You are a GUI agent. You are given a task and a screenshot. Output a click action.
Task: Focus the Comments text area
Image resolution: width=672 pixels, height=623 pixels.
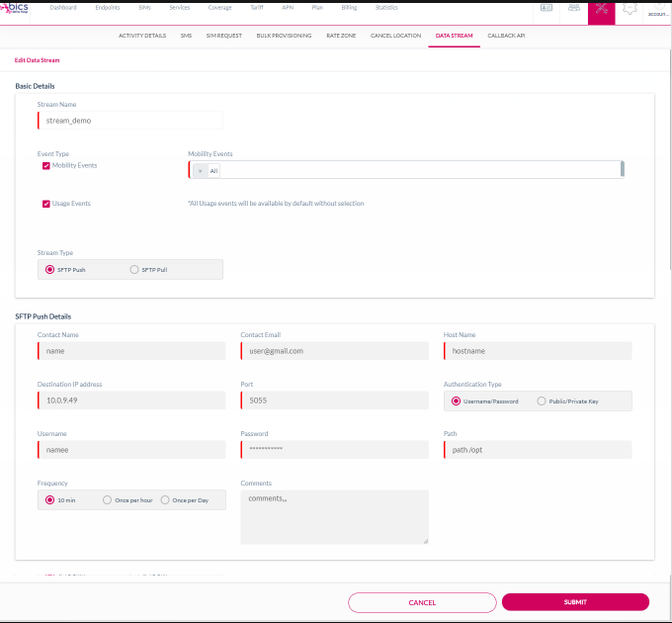(334, 516)
